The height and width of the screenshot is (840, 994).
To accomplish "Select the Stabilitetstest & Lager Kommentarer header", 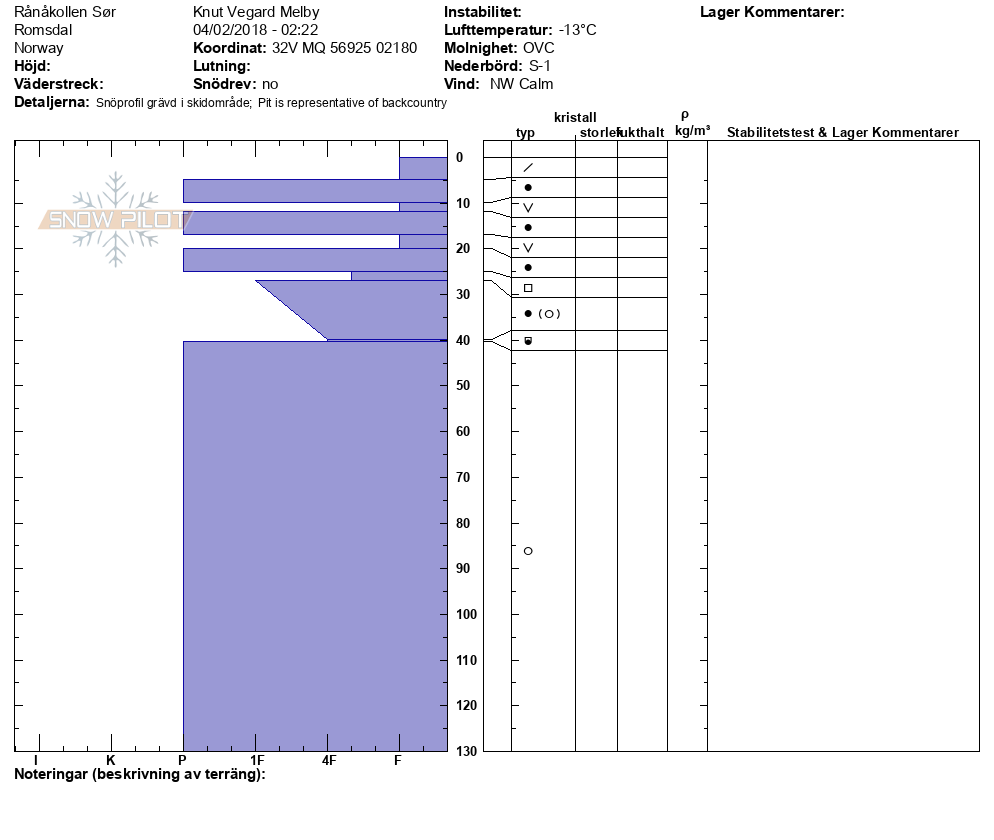I will (842, 132).
